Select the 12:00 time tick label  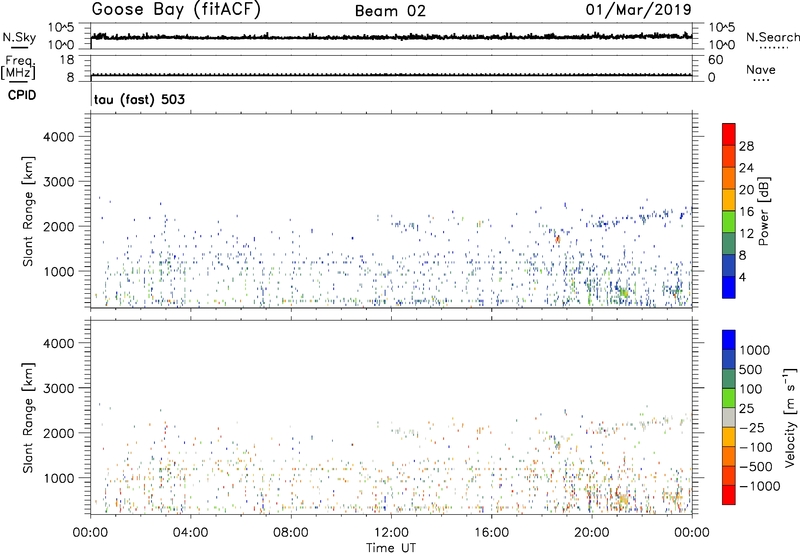tap(391, 533)
